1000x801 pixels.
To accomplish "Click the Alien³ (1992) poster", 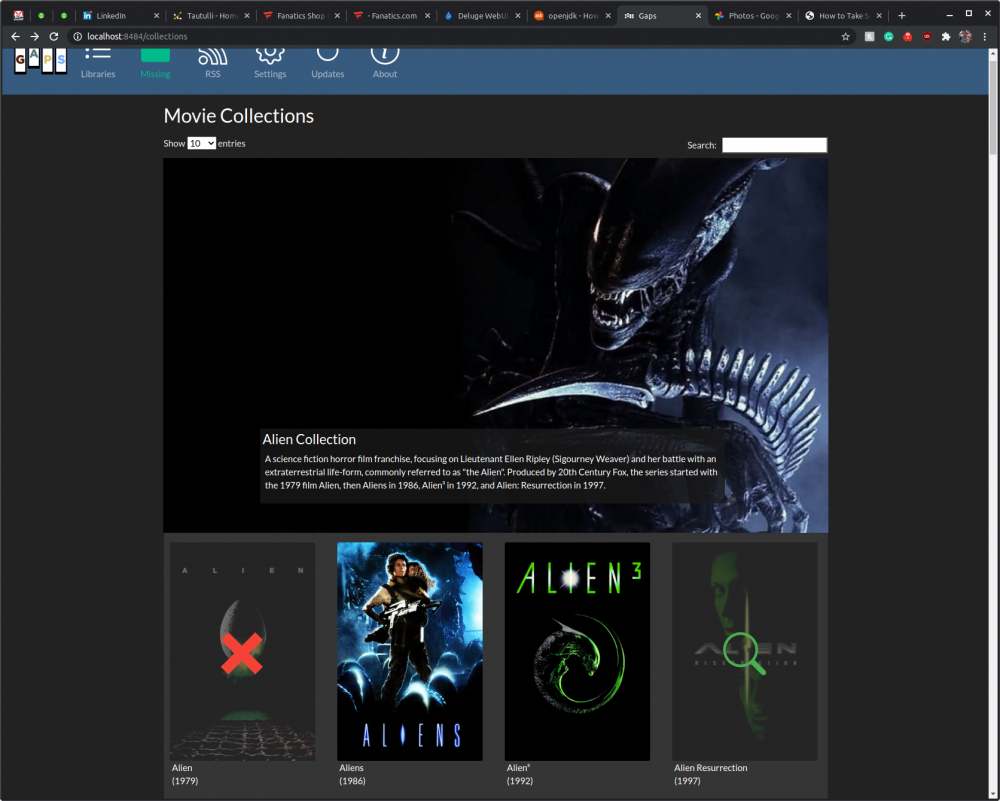I will click(x=577, y=651).
